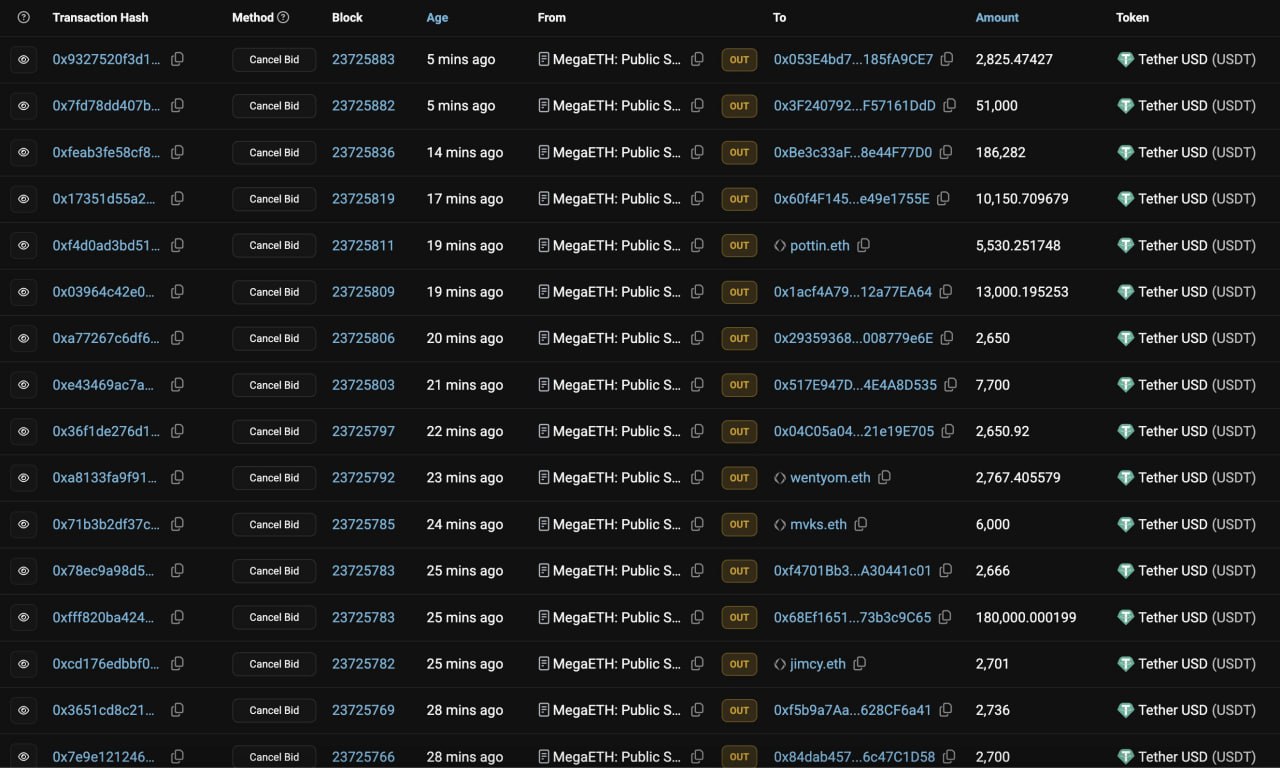1280x768 pixels.
Task: Copy transaction hash 0xcd176edbbf0
Action: pos(177,664)
